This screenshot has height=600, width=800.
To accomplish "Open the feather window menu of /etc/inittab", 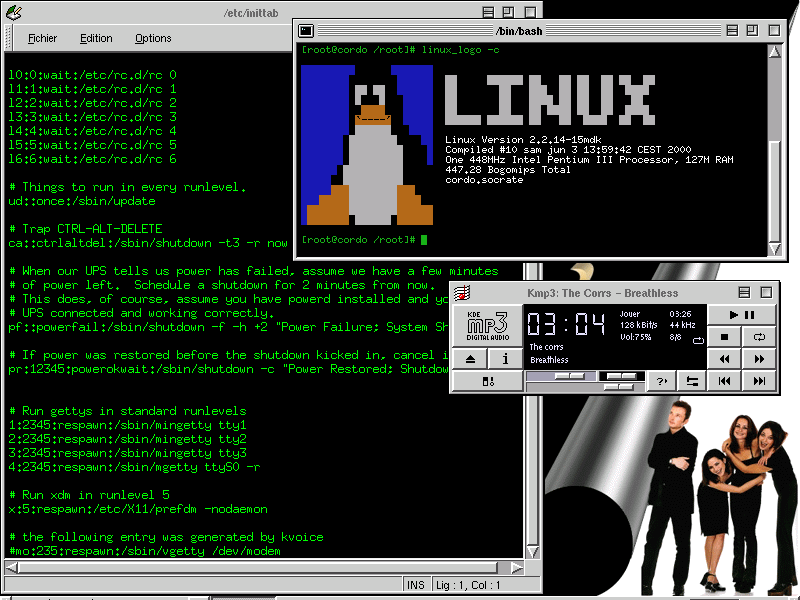I will (14, 12).
